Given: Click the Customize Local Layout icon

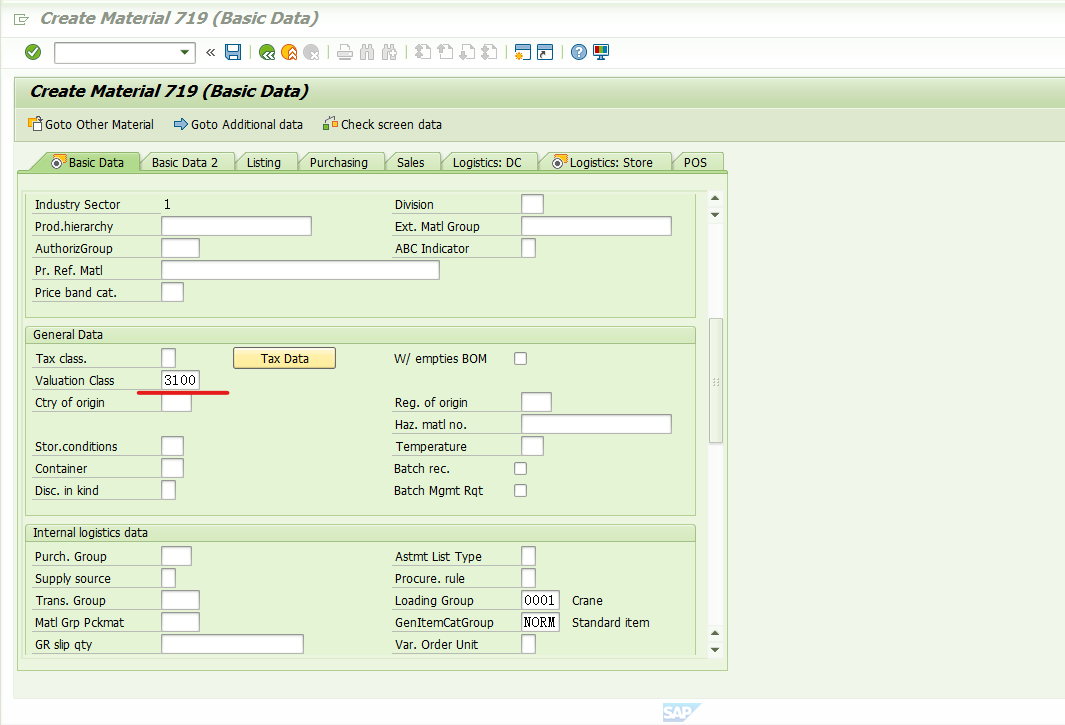Looking at the screenshot, I should [x=600, y=52].
